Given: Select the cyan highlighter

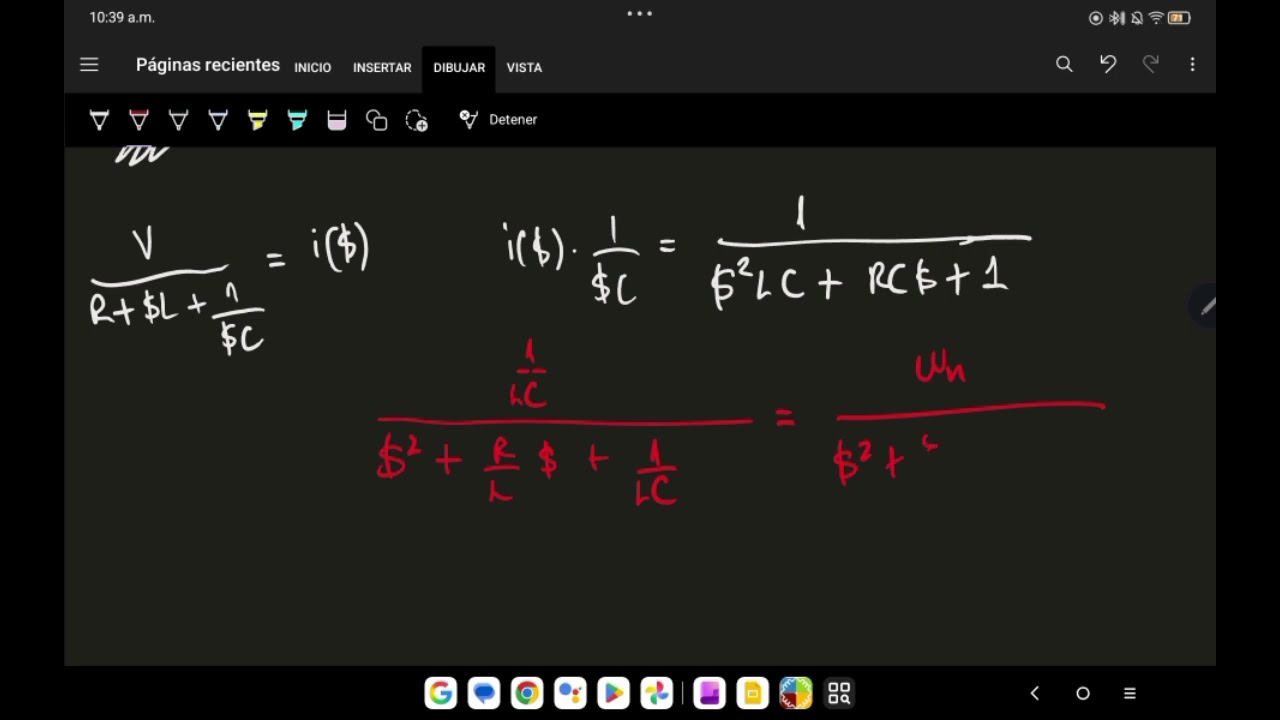Looking at the screenshot, I should (x=297, y=120).
